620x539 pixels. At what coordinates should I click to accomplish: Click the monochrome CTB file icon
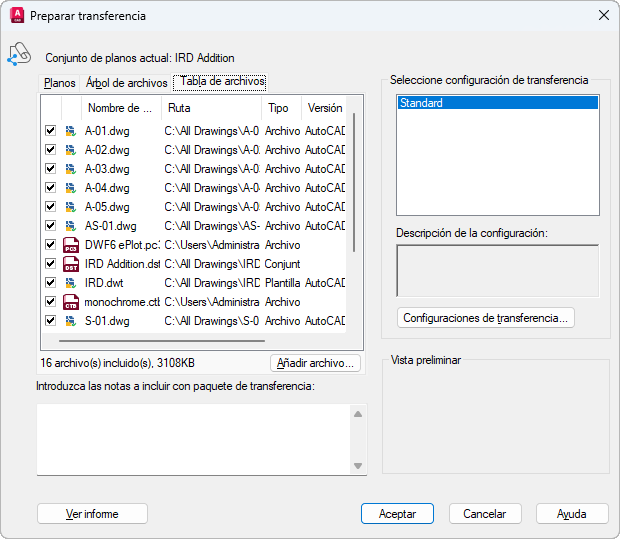[x=70, y=302]
